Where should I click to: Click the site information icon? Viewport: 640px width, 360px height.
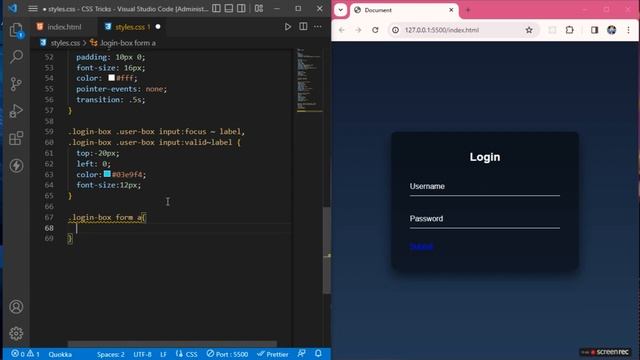click(x=395, y=30)
